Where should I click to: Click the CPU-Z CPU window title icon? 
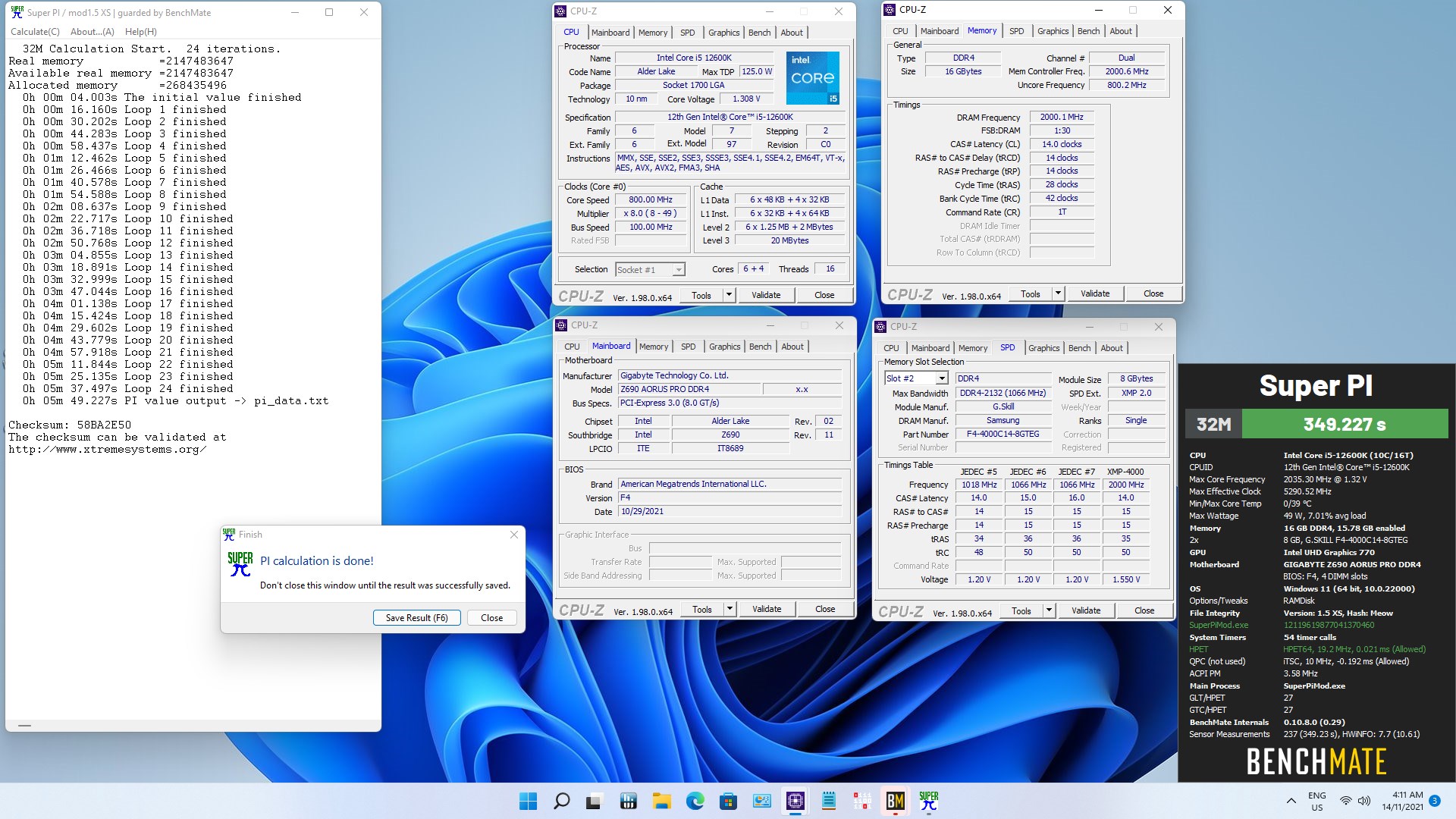pos(560,11)
